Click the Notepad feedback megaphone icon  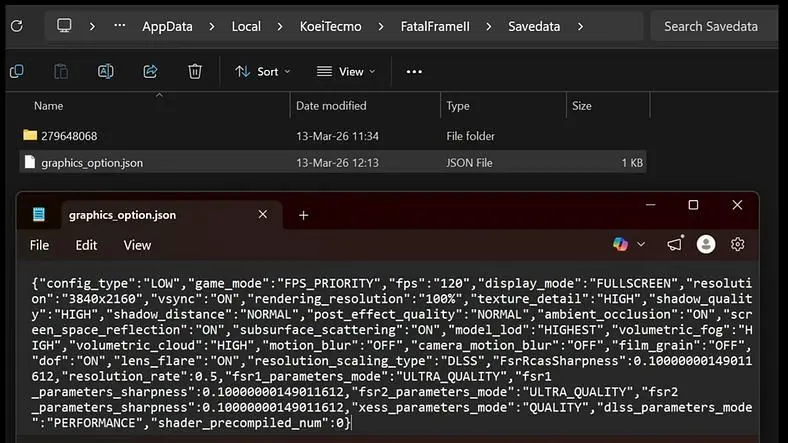[x=675, y=244]
